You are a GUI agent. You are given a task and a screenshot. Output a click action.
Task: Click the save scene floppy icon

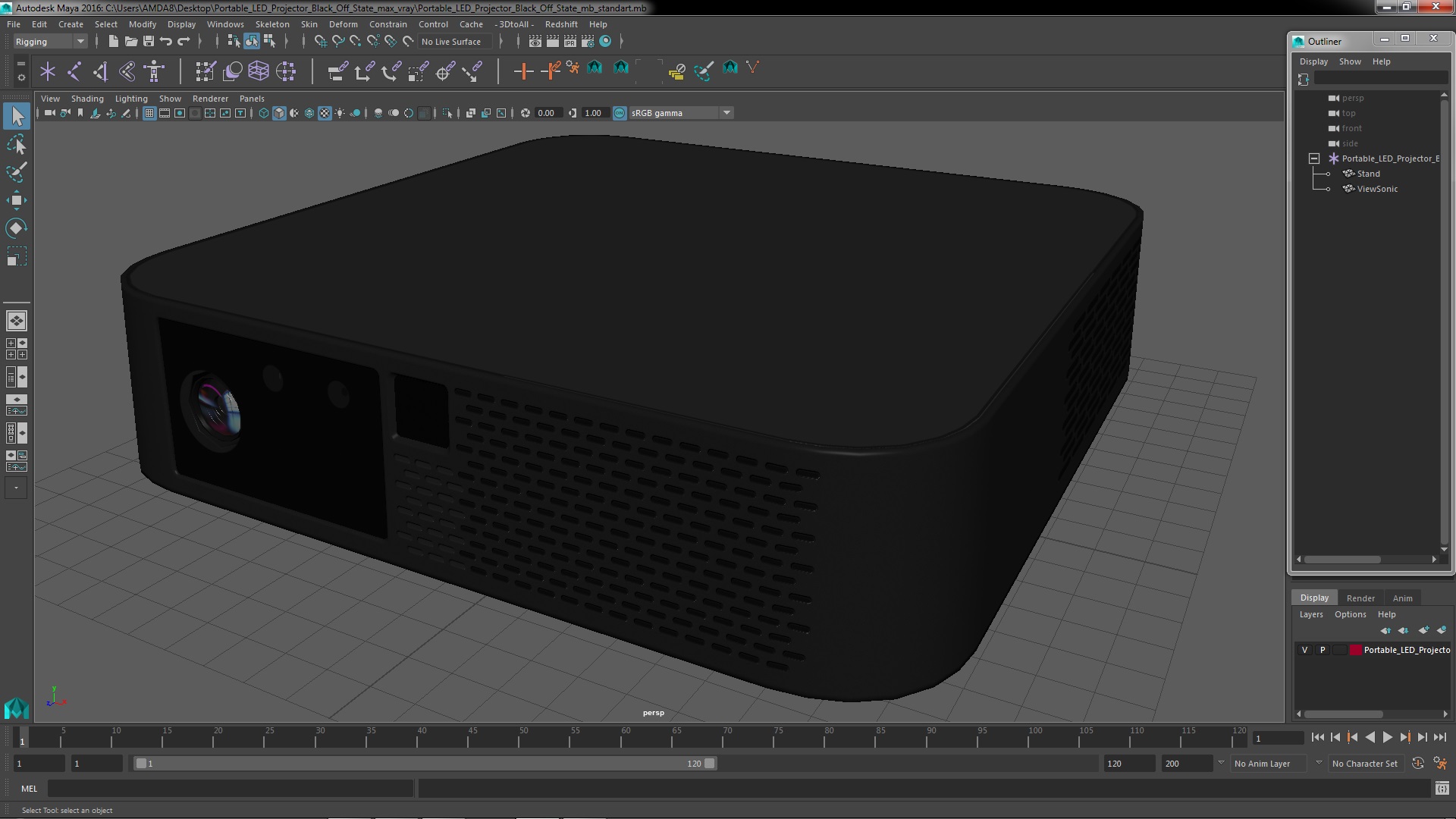pos(149,42)
